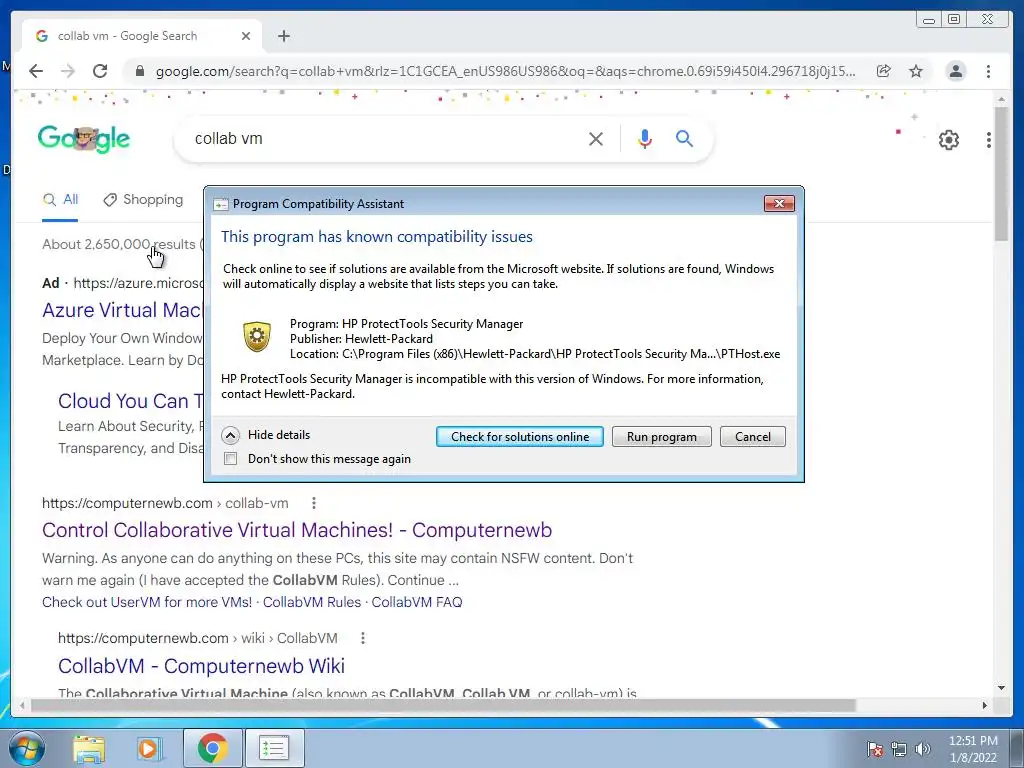Click the Google doodle logo
Screen dimensions: 1024x768
(84, 138)
